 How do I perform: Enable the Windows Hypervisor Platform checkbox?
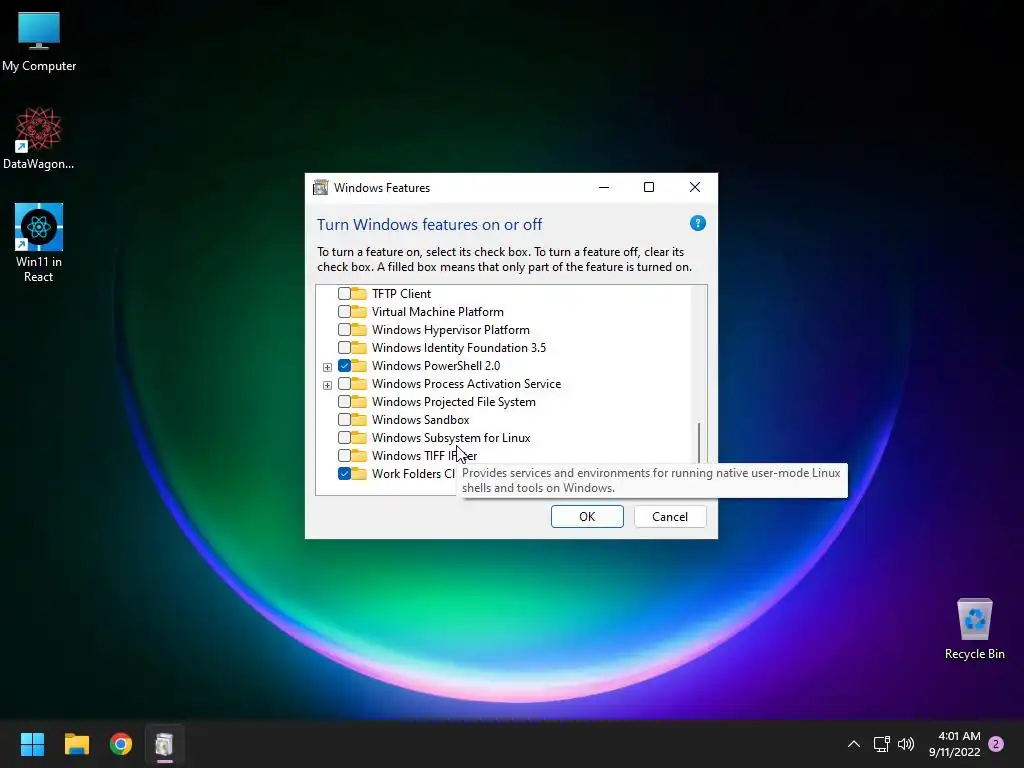[344, 330]
